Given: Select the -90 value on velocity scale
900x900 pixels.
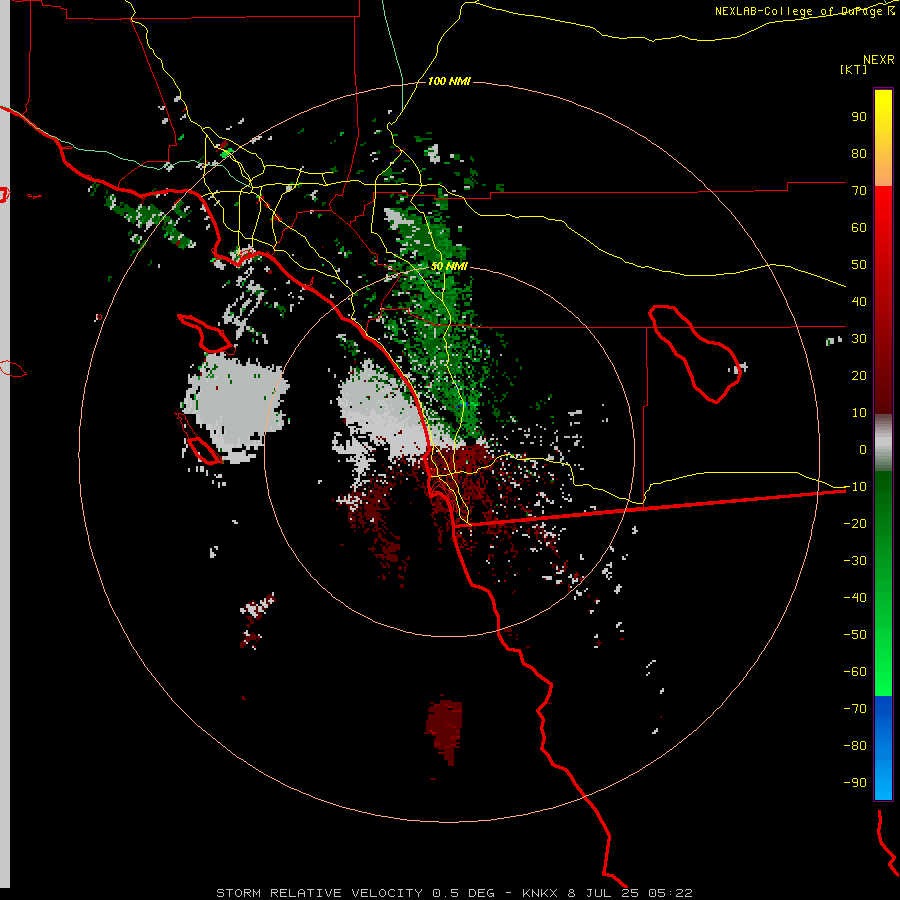Looking at the screenshot, I should (x=855, y=783).
